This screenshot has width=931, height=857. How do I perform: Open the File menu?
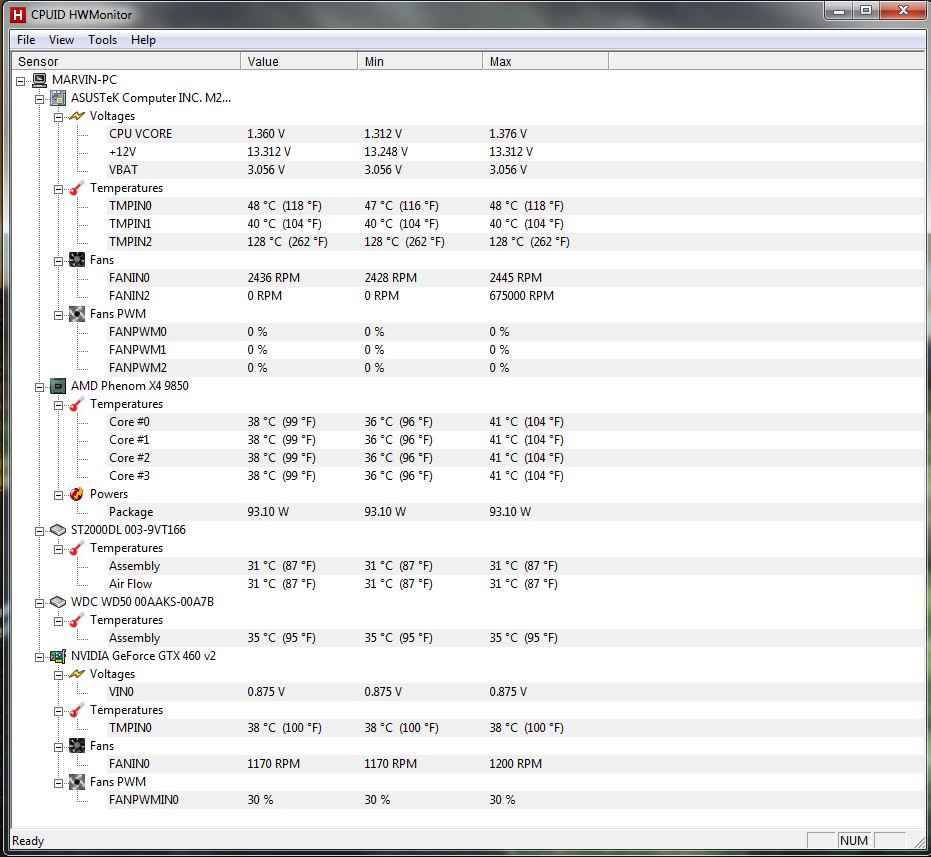point(26,40)
